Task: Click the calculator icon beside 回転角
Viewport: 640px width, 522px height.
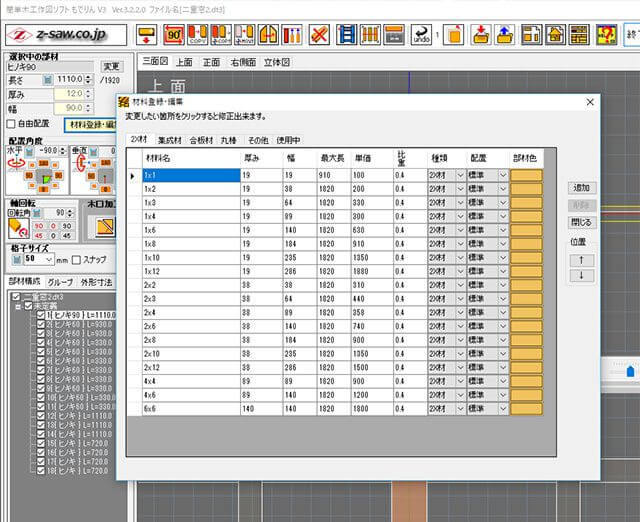Action: pyautogui.click(x=37, y=213)
